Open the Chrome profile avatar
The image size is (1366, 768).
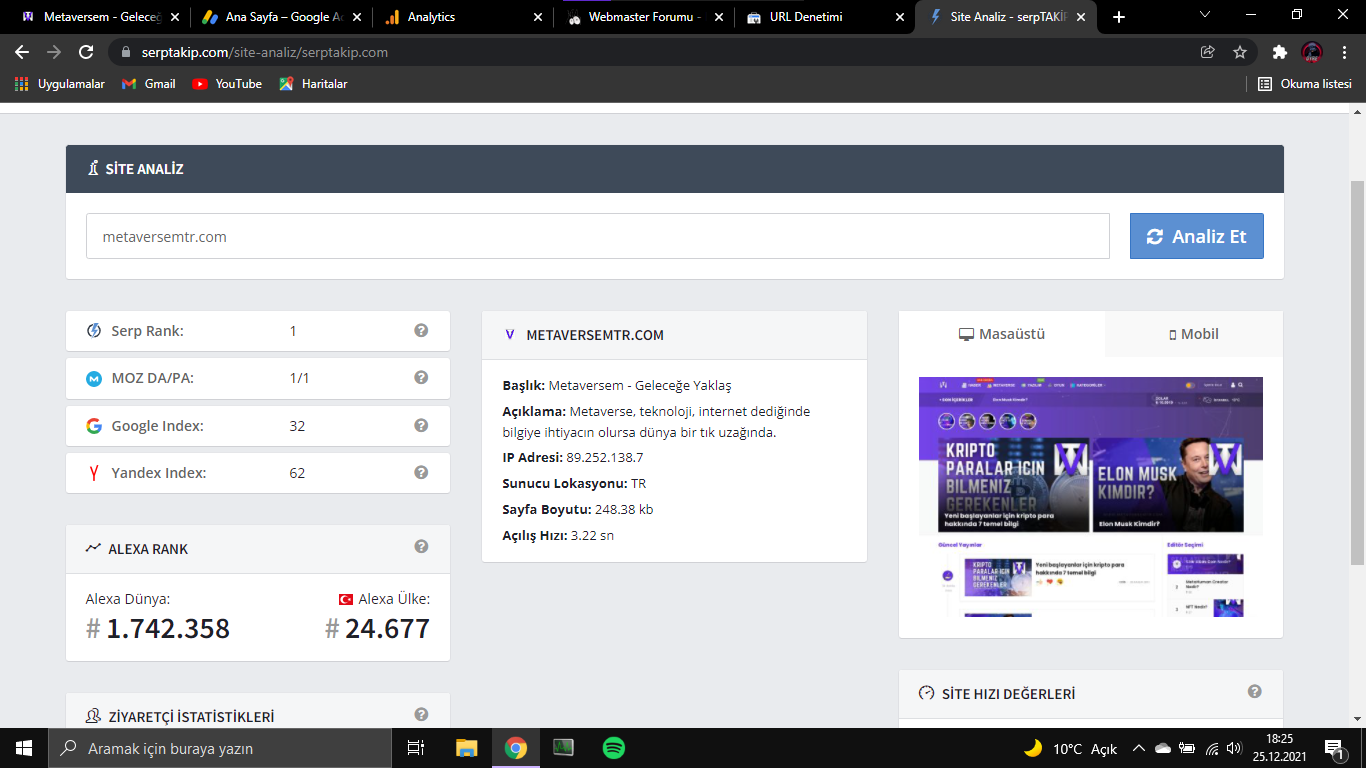coord(1312,52)
